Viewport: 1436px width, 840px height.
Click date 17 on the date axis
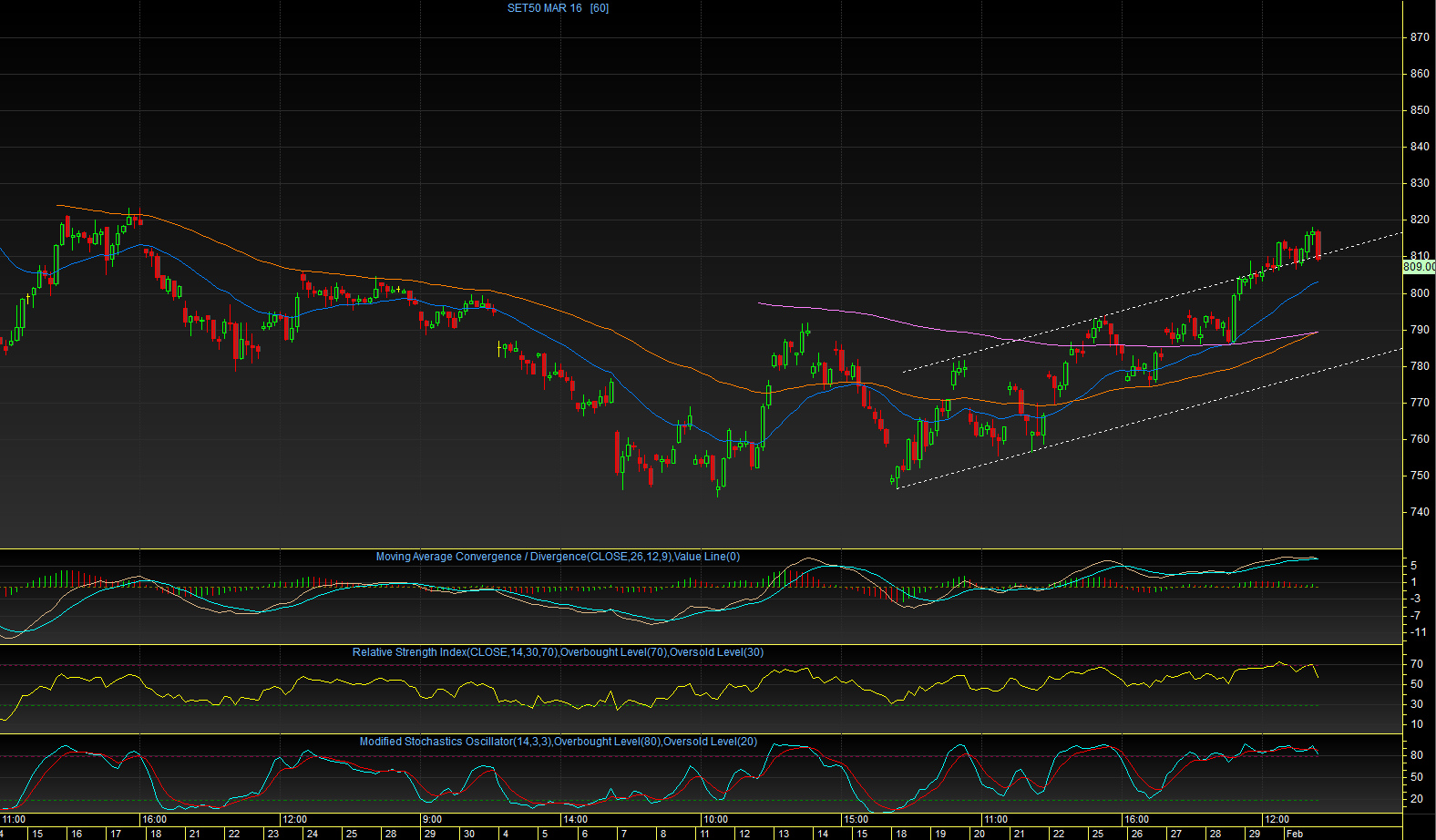pyautogui.click(x=116, y=834)
